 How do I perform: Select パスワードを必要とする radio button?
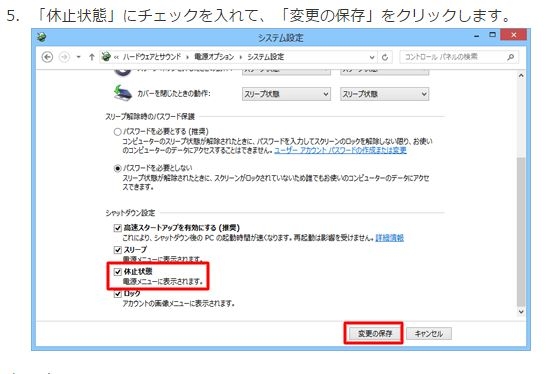[x=118, y=132]
